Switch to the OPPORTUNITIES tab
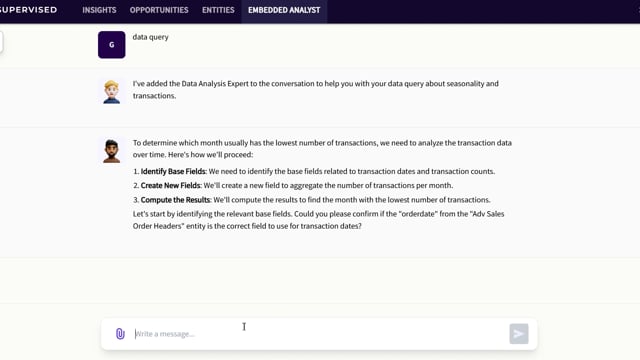 point(159,10)
